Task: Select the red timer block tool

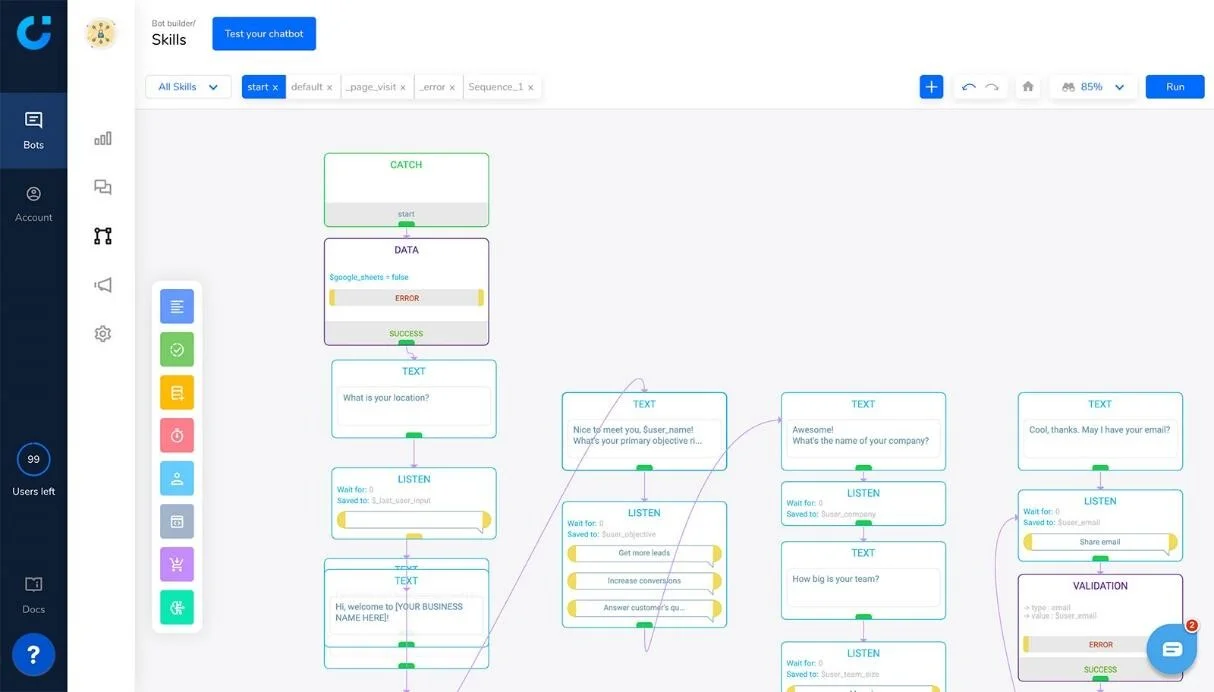Action: 177,435
